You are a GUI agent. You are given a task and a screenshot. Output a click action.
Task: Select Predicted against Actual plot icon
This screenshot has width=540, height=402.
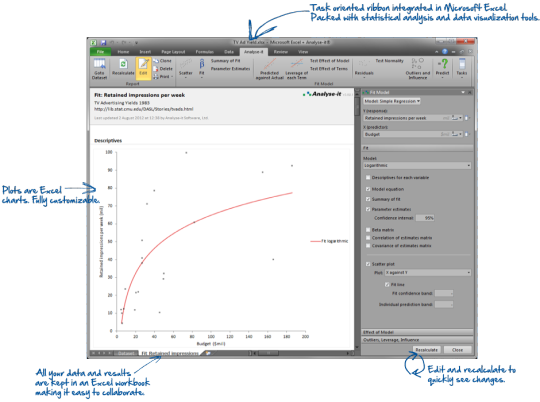pos(269,69)
